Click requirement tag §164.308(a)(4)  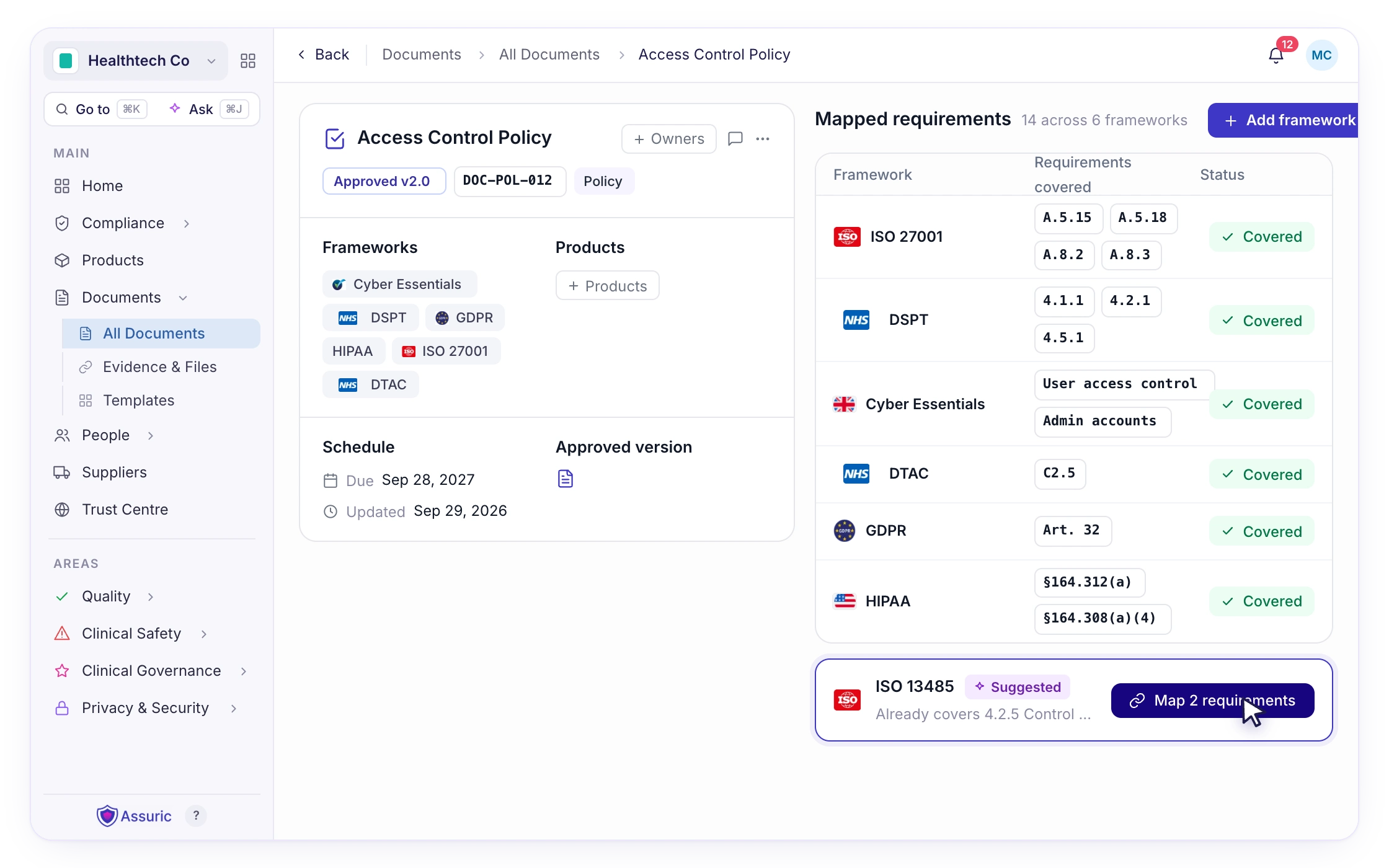(x=1103, y=619)
